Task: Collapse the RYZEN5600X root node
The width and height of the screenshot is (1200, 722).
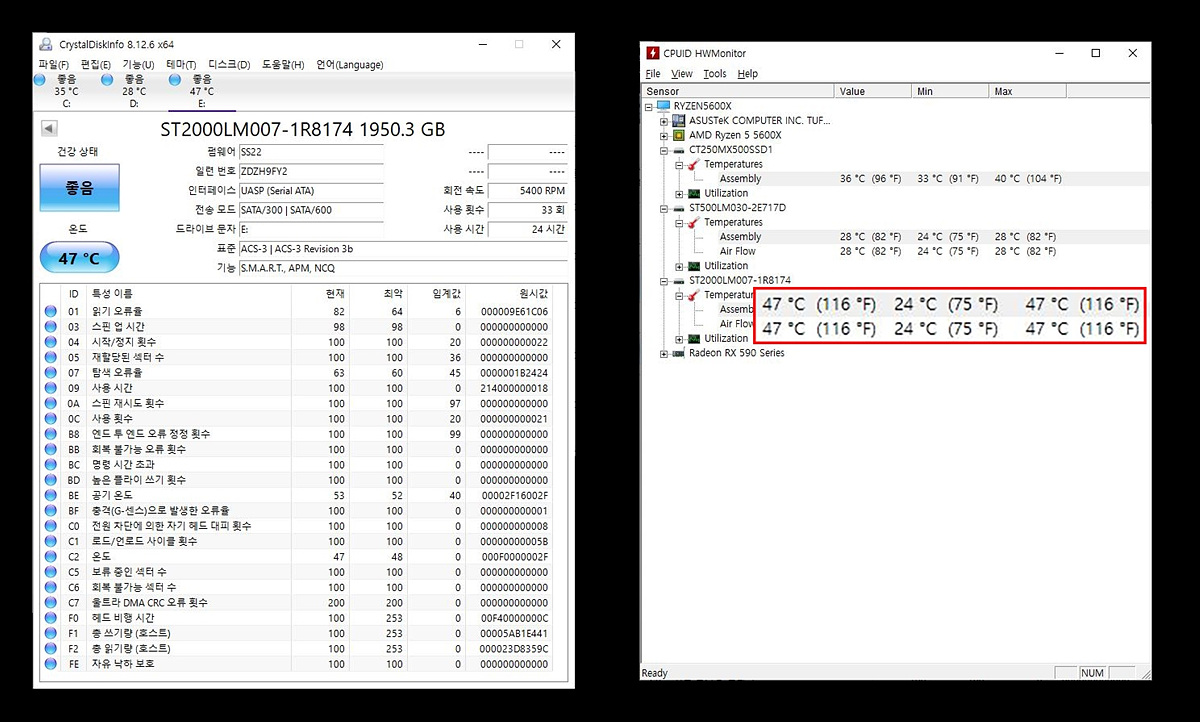Action: click(x=649, y=106)
